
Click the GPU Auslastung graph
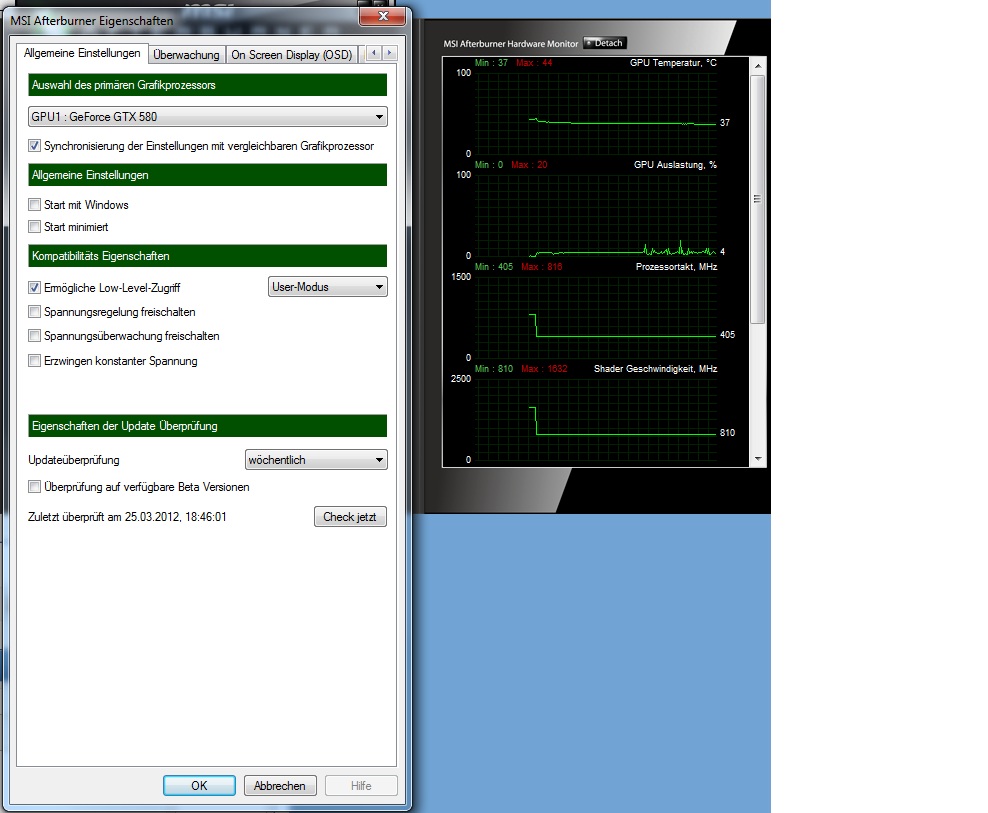[x=595, y=216]
